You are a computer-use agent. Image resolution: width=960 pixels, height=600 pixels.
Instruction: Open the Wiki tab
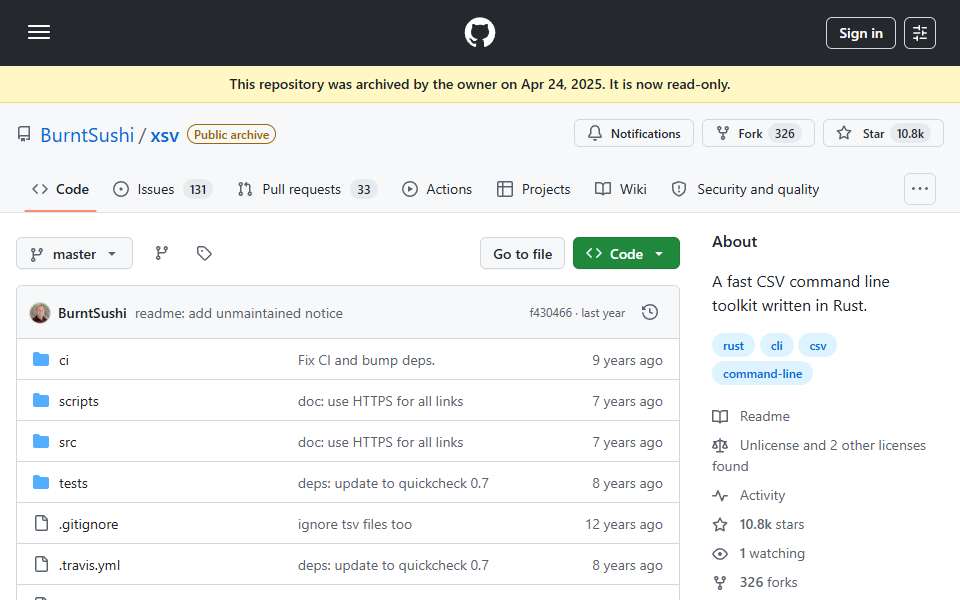(x=620, y=189)
